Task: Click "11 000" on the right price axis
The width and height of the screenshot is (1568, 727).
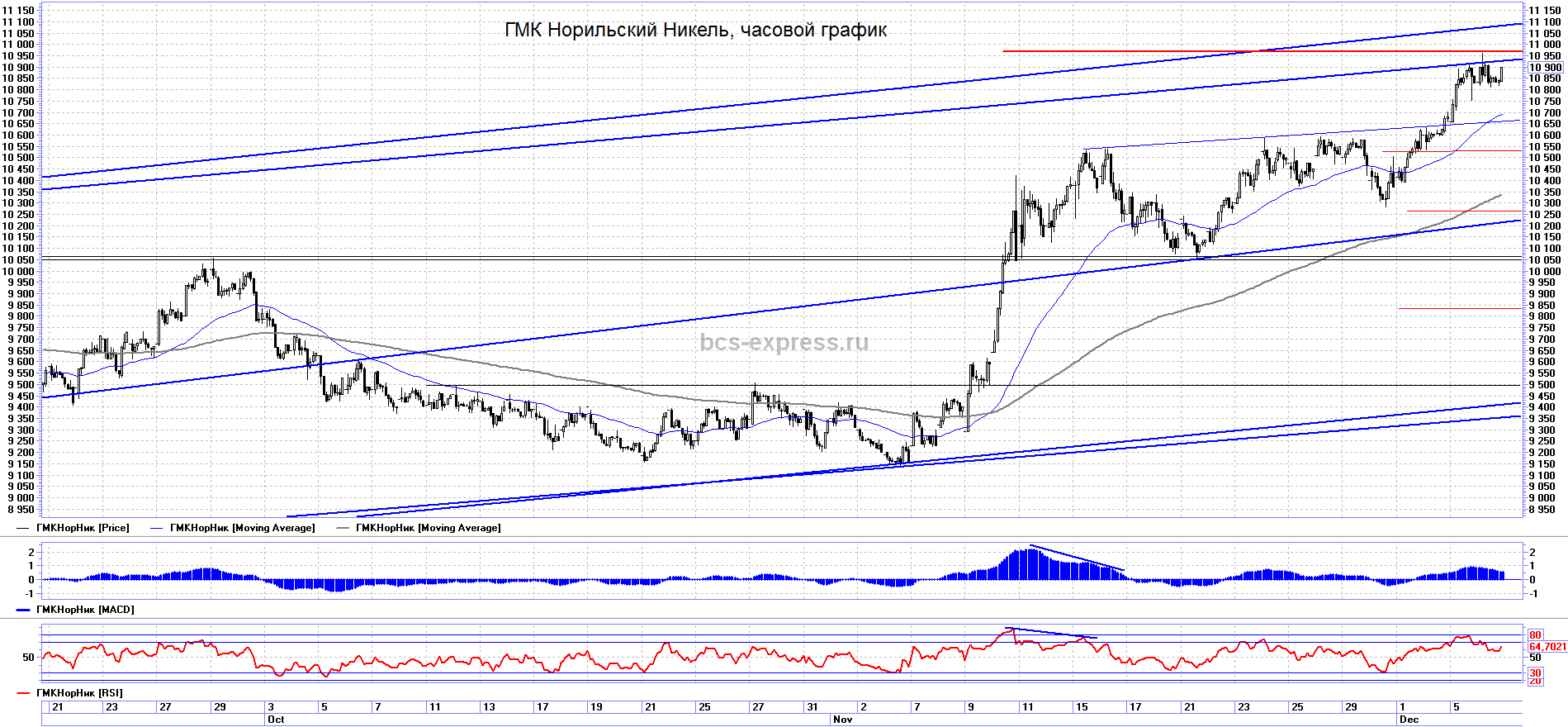Action: click(x=1545, y=45)
